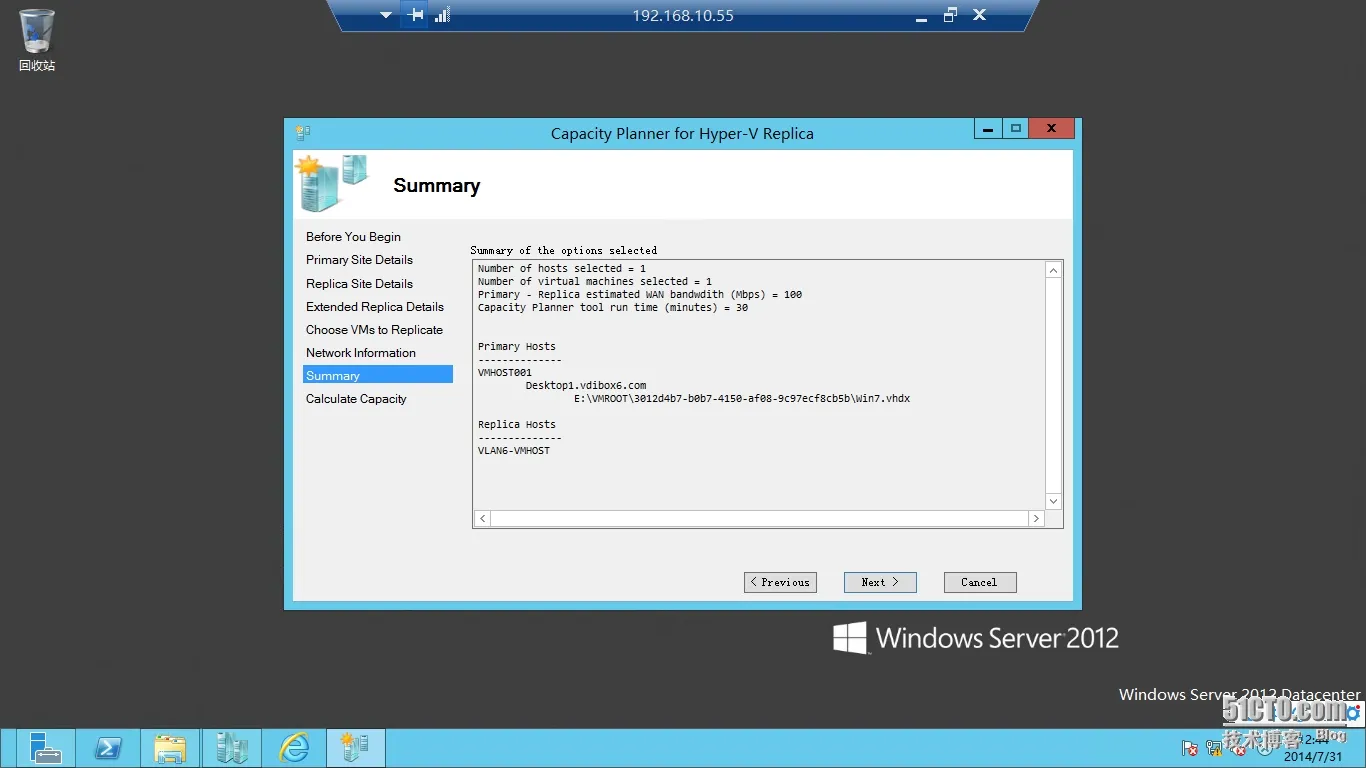The height and width of the screenshot is (768, 1366).
Task: Click the Previous button
Action: click(780, 582)
